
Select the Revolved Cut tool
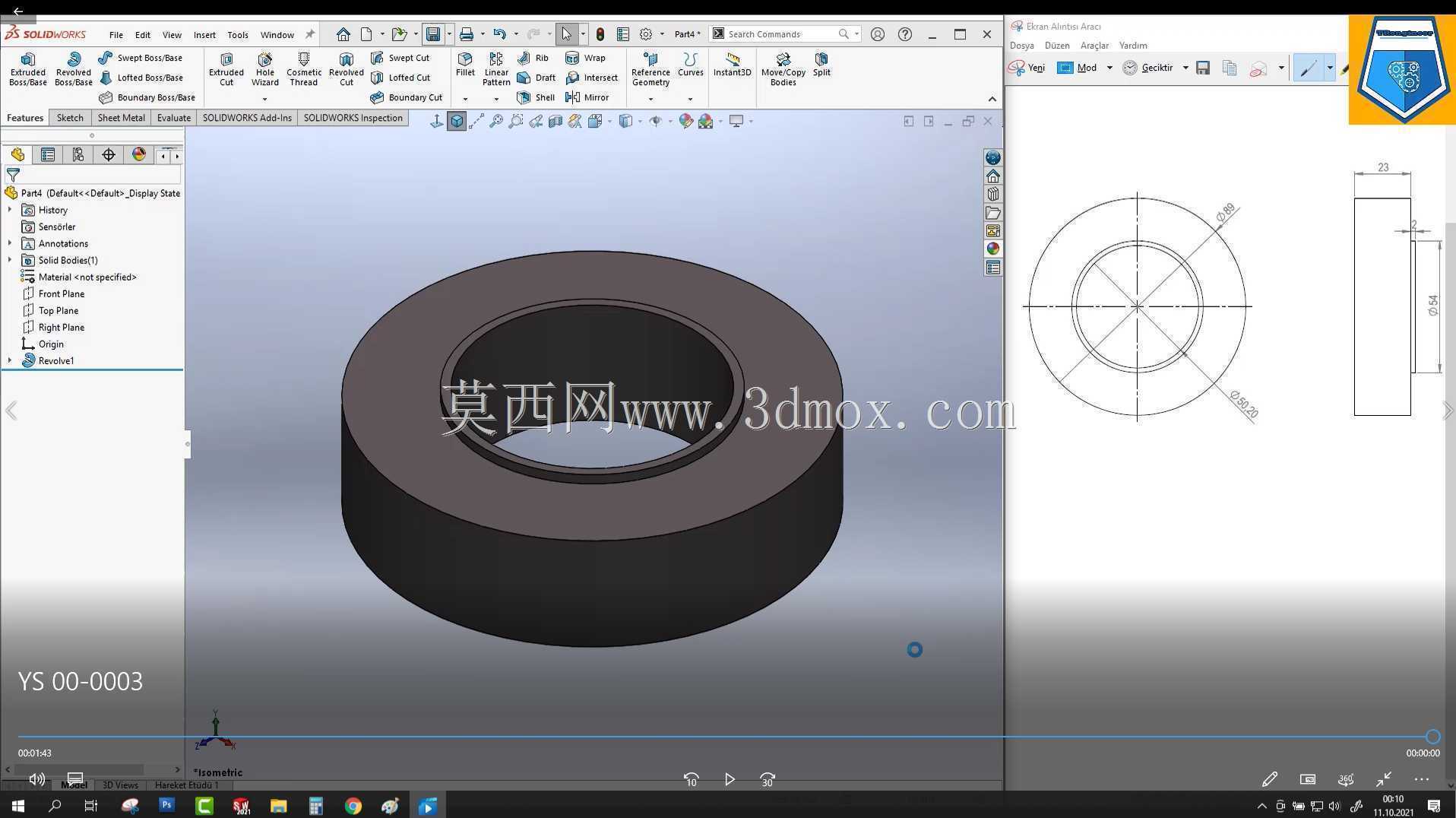coord(347,69)
